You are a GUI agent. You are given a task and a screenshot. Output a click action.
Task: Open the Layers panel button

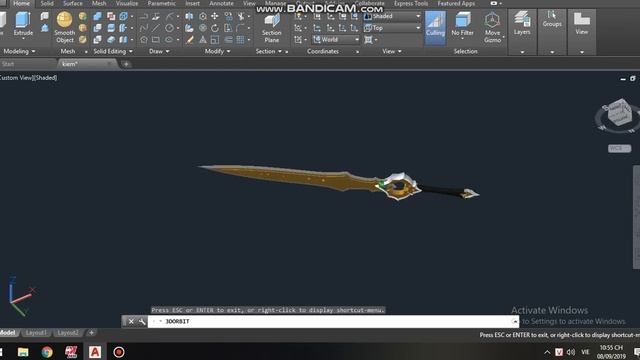pos(522,24)
